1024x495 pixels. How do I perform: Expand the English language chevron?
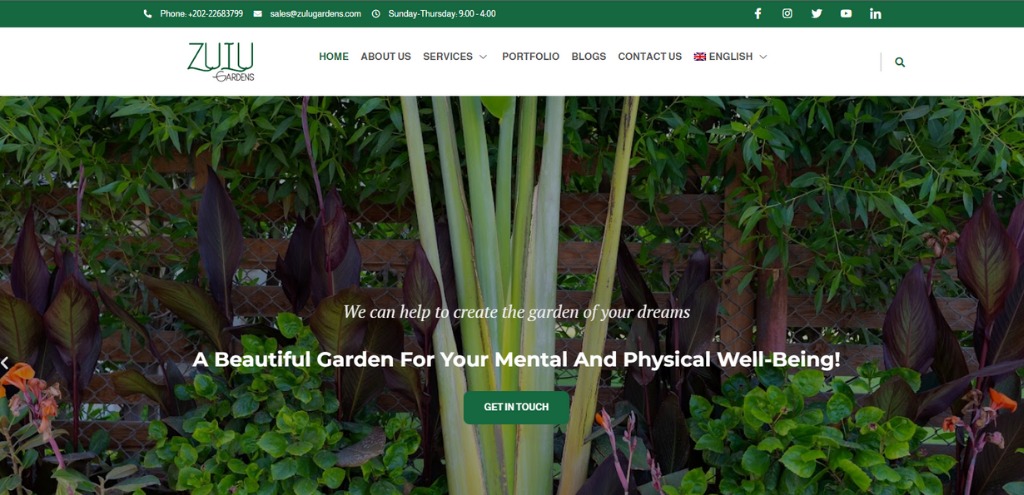[x=762, y=57]
